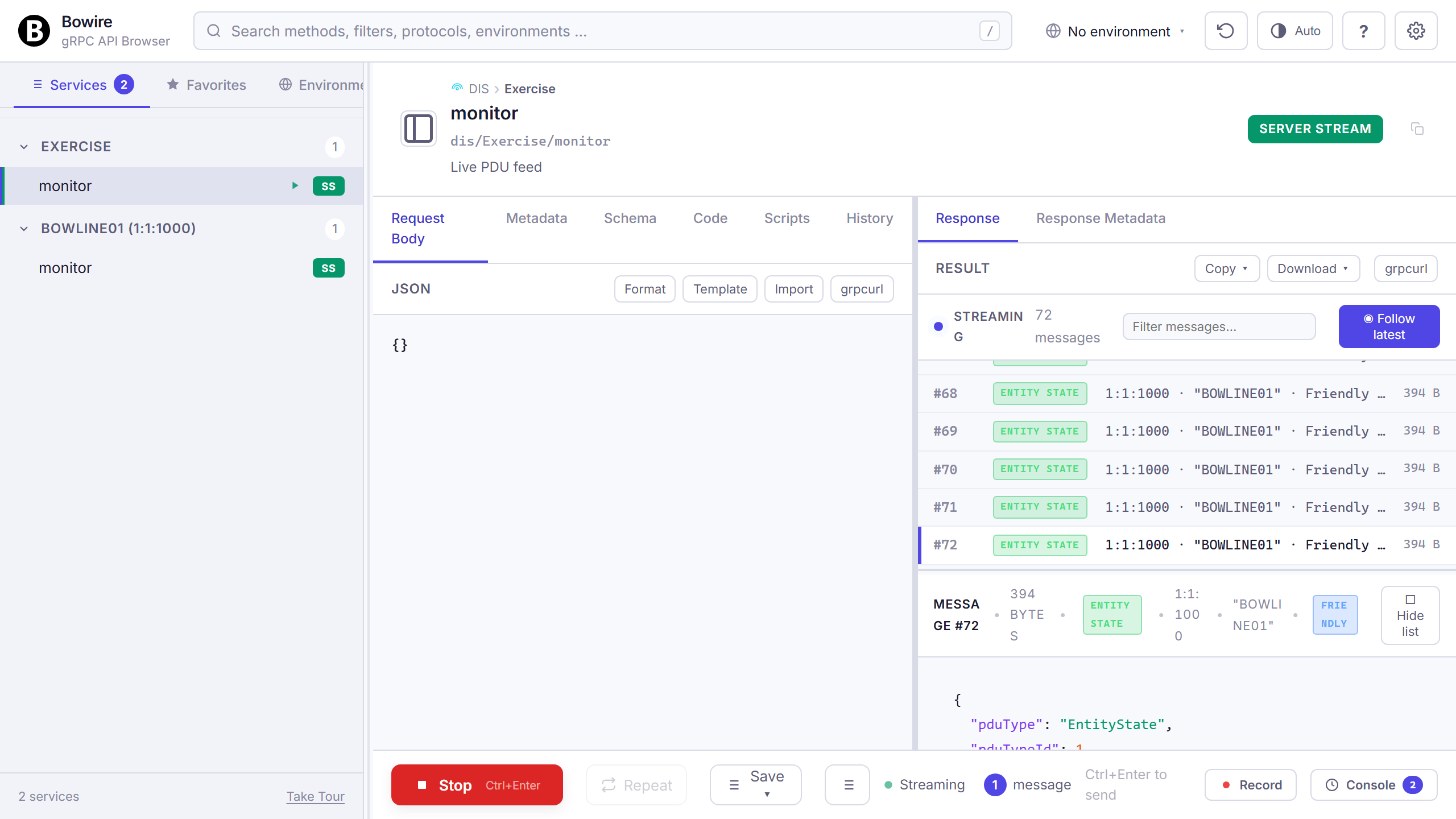The width and height of the screenshot is (1456, 819).
Task: Click the play arrow on Exercise monitor
Action: pos(295,185)
